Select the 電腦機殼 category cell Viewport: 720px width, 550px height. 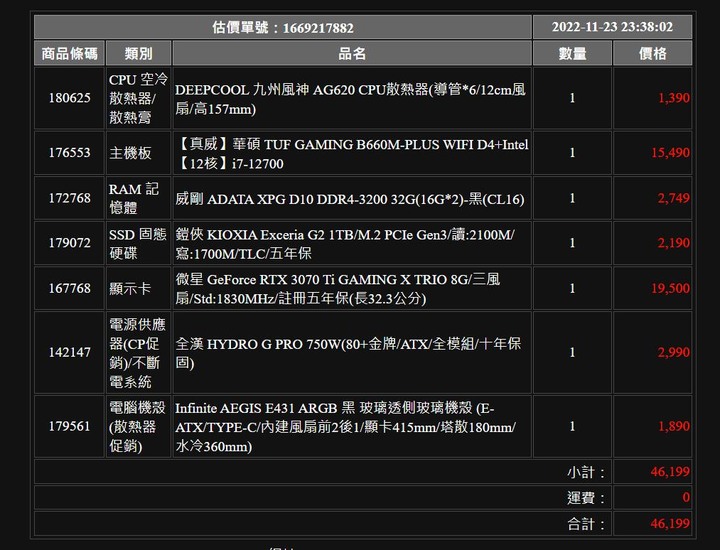point(137,427)
